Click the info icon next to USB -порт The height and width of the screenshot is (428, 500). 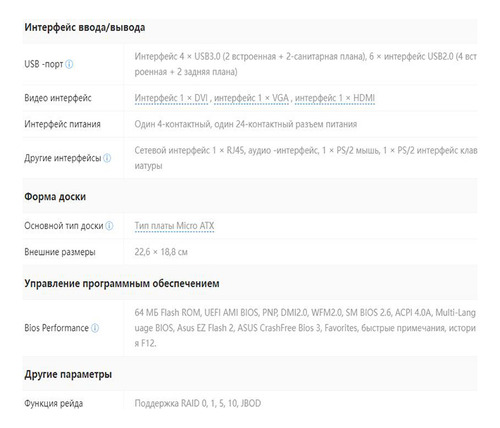pyautogui.click(x=69, y=64)
